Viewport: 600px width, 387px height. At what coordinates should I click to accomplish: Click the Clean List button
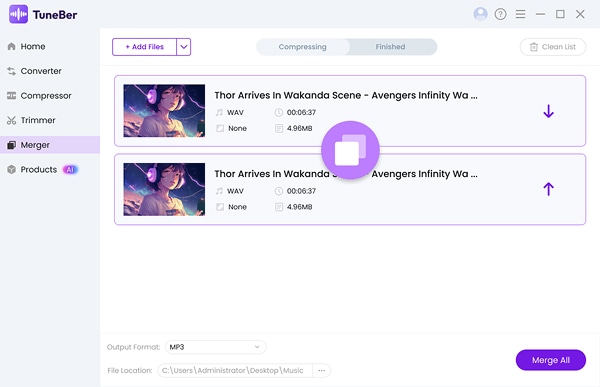(x=553, y=47)
